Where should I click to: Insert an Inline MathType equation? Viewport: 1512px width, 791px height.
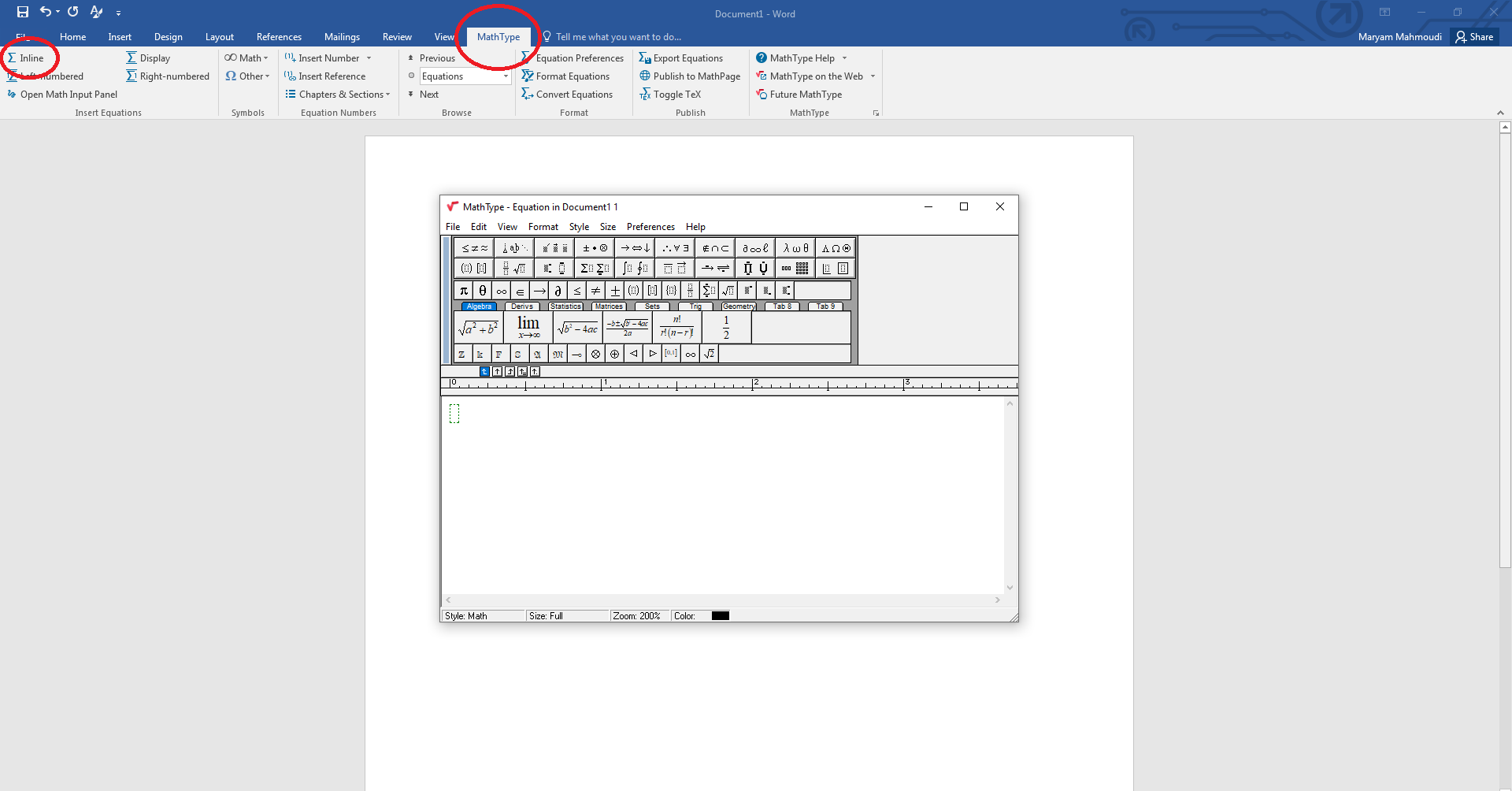(x=25, y=58)
